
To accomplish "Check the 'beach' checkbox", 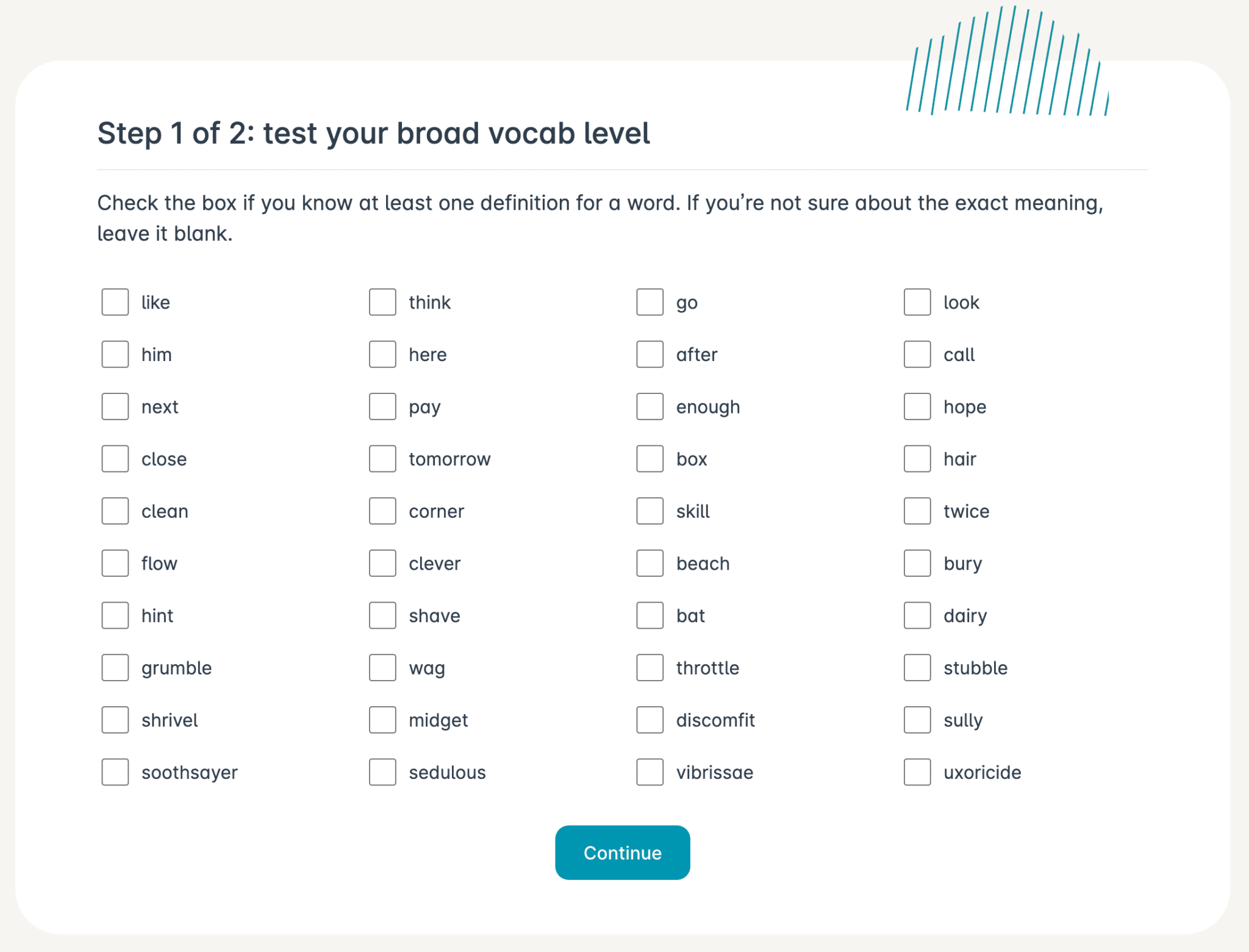I will tap(650, 564).
